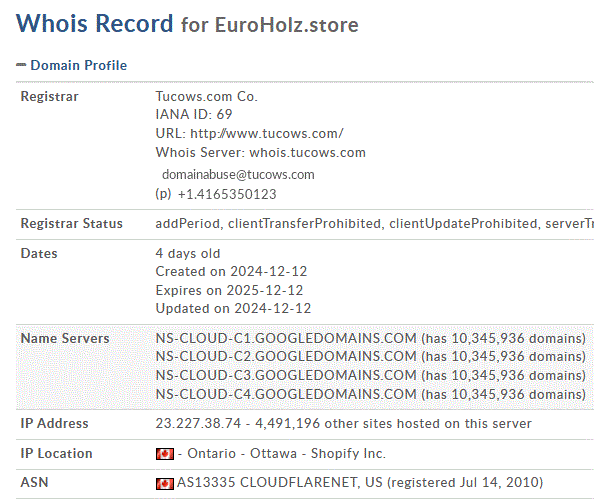Viewport: 595px width, 500px height.
Task: Click the minus icon beside Domain Profile
Action: pyautogui.click(x=21, y=65)
